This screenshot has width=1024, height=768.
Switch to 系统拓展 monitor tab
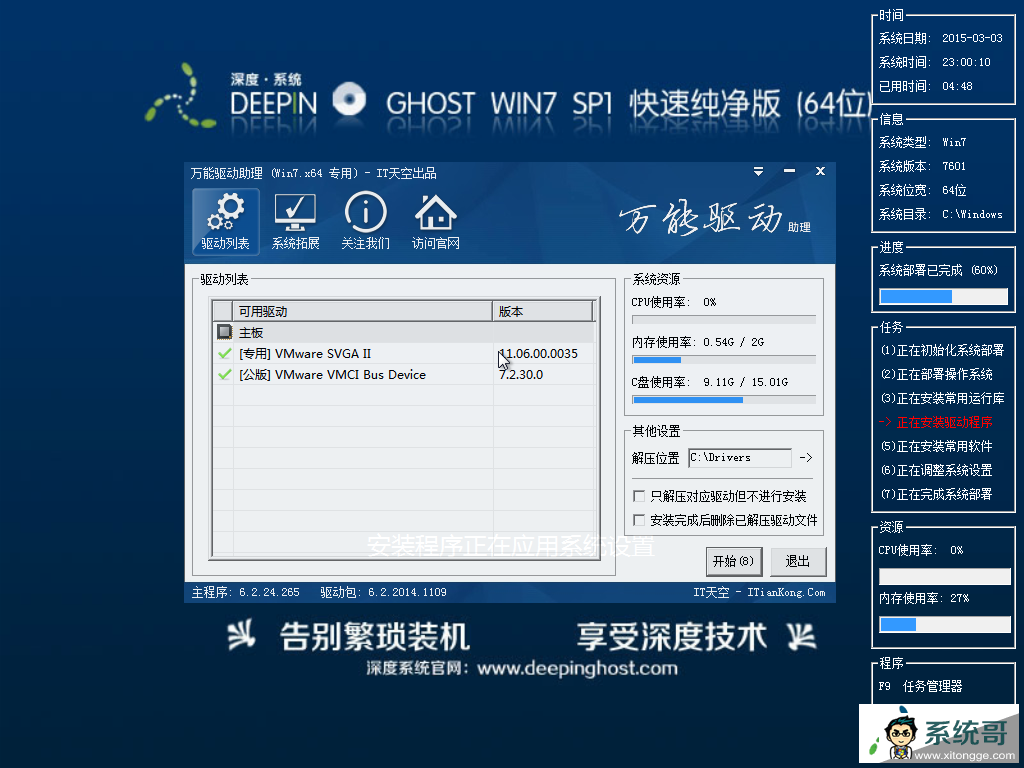coord(295,221)
